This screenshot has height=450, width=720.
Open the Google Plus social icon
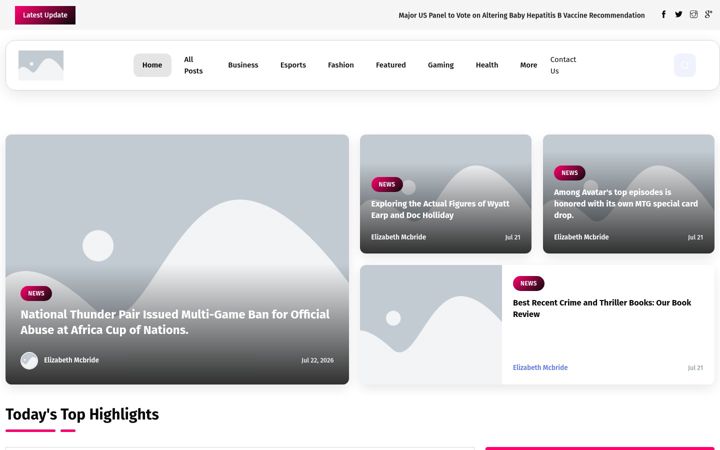tap(709, 15)
